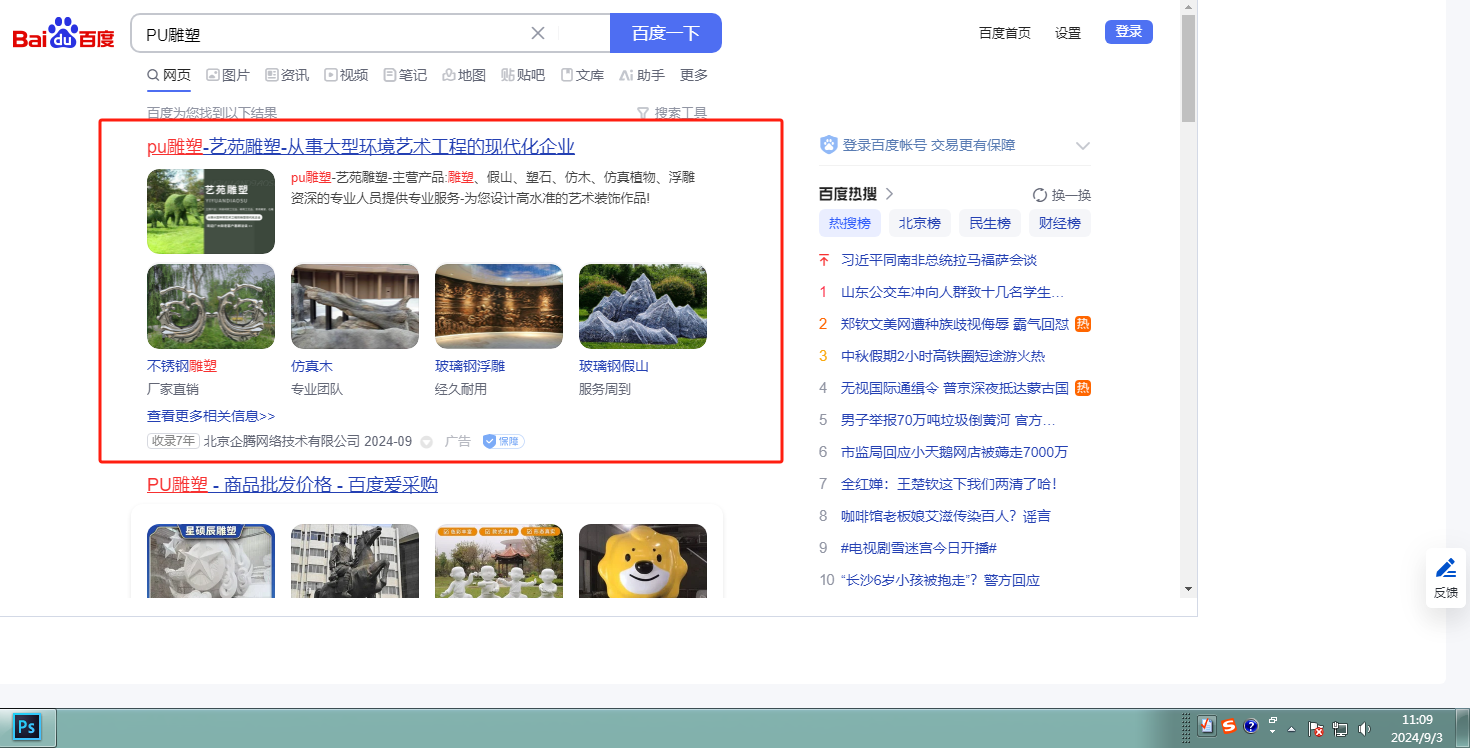The width and height of the screenshot is (1470, 748).
Task: Click the 不锈钢雕塑 text link
Action: click(182, 366)
